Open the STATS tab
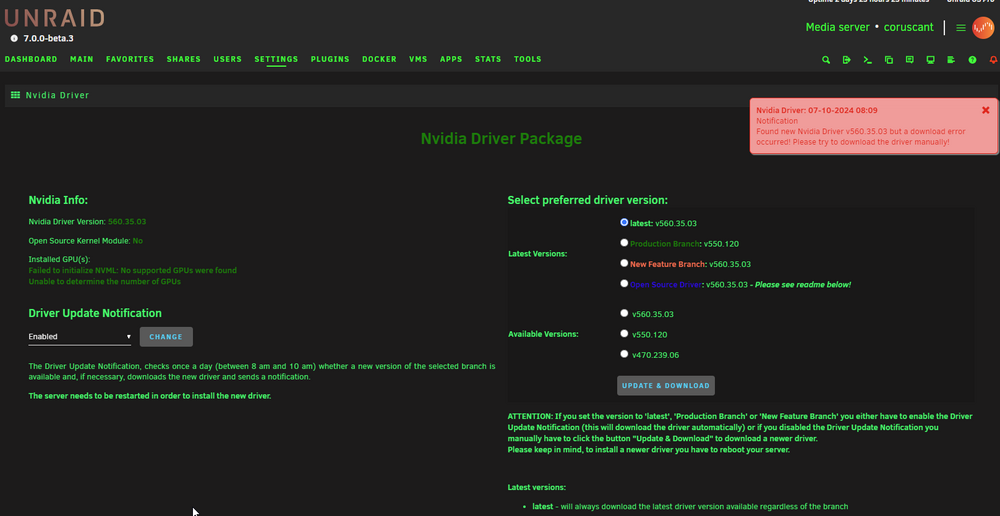 point(488,59)
